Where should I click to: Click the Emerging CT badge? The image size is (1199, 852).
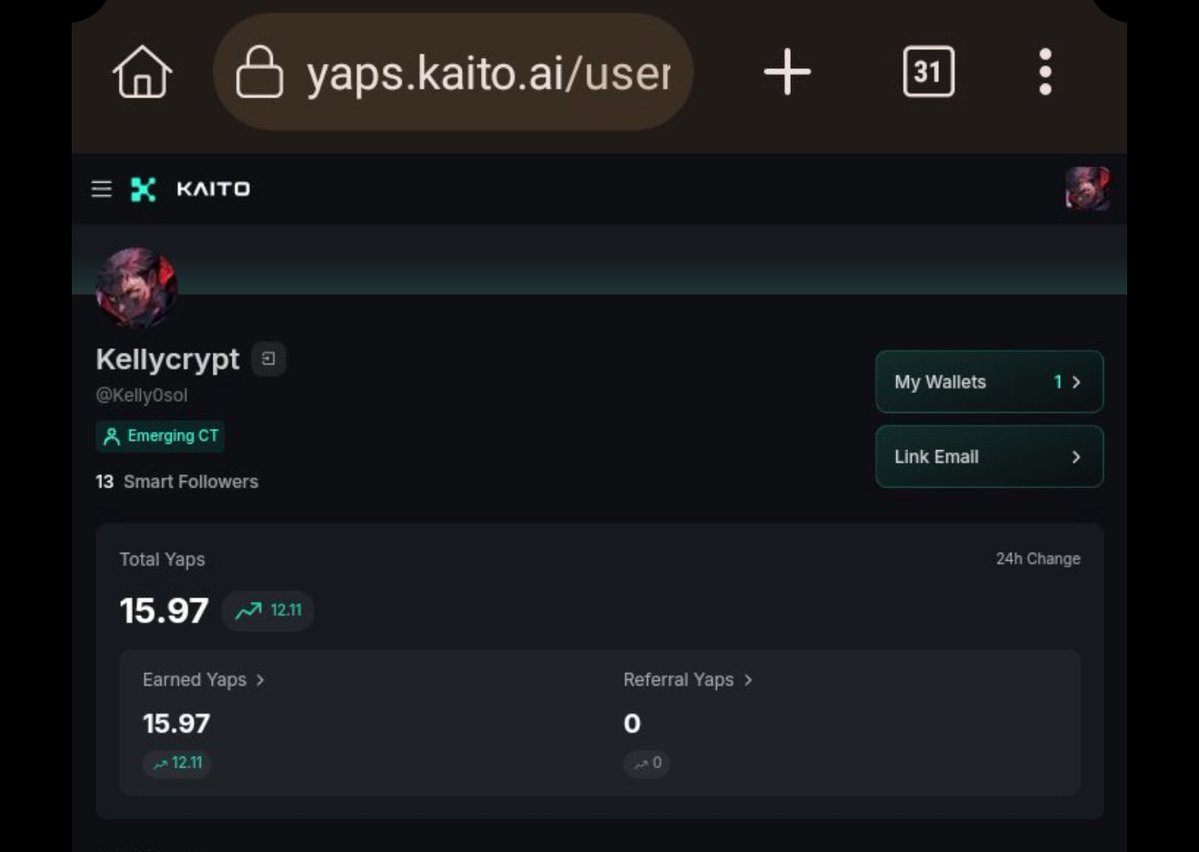coord(160,436)
